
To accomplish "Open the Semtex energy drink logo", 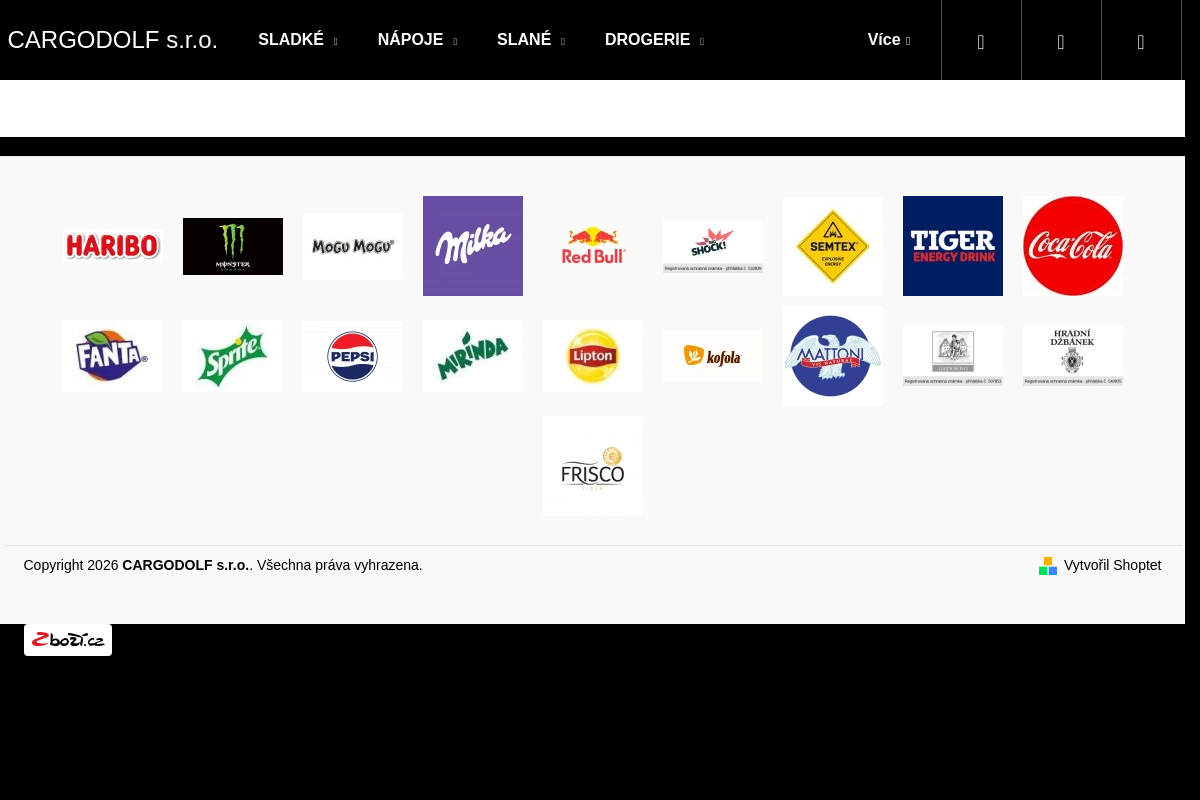I will [x=833, y=246].
